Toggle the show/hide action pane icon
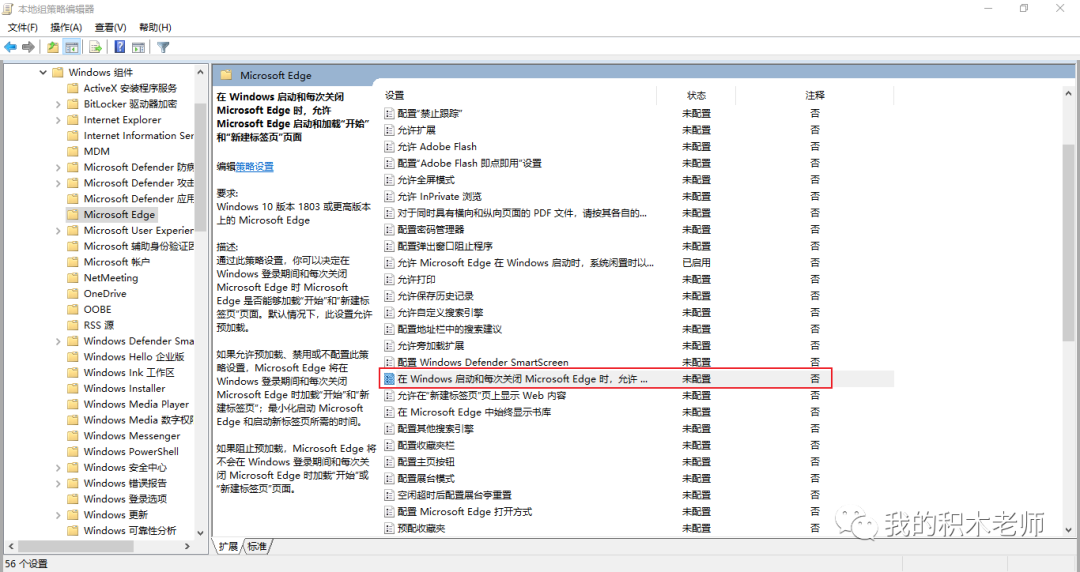Screen dimensions: 1080x572 click(x=138, y=47)
